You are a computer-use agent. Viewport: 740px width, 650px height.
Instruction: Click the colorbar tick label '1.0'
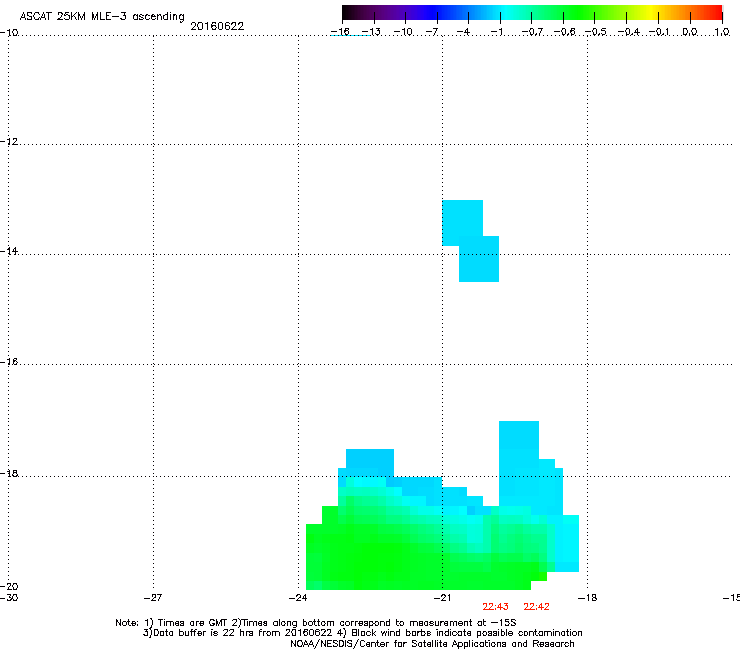point(722,32)
